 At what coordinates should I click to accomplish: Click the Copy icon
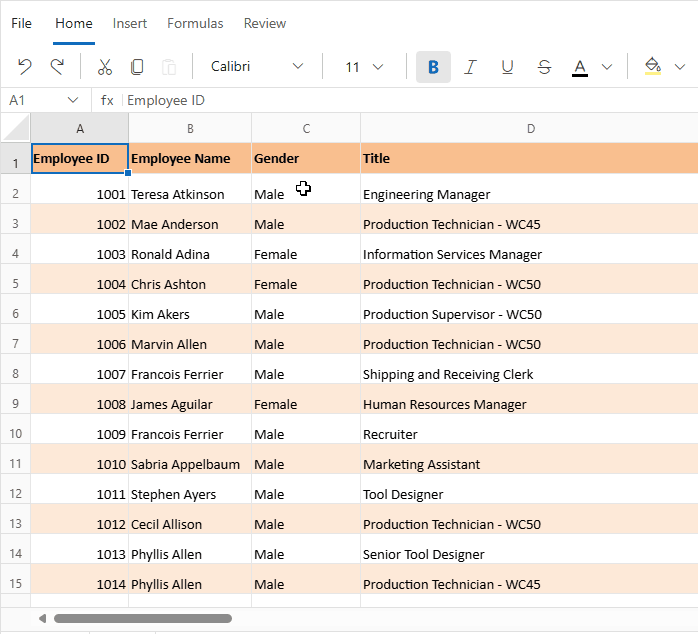click(x=137, y=67)
